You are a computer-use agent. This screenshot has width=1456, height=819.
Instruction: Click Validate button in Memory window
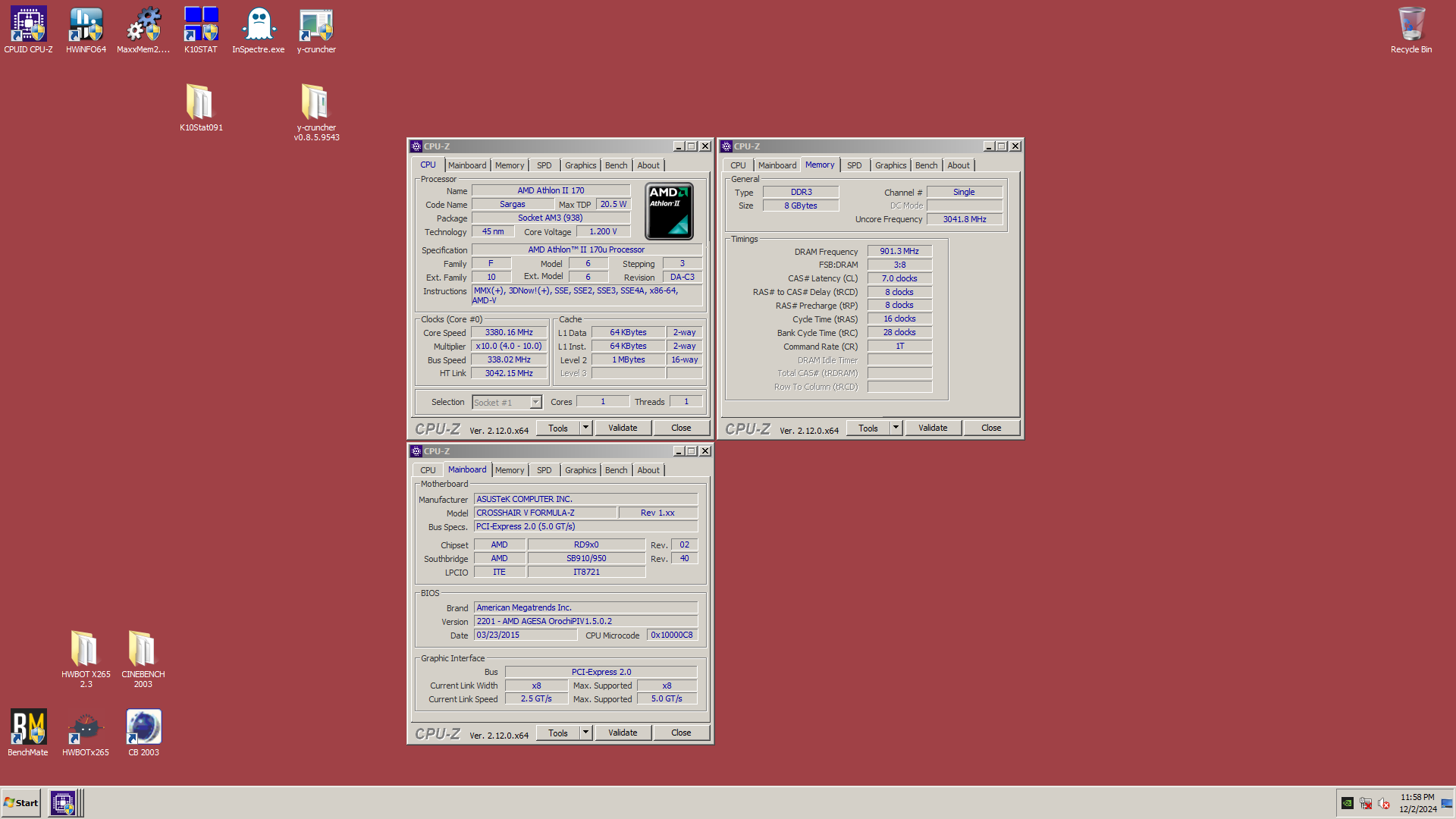point(933,428)
